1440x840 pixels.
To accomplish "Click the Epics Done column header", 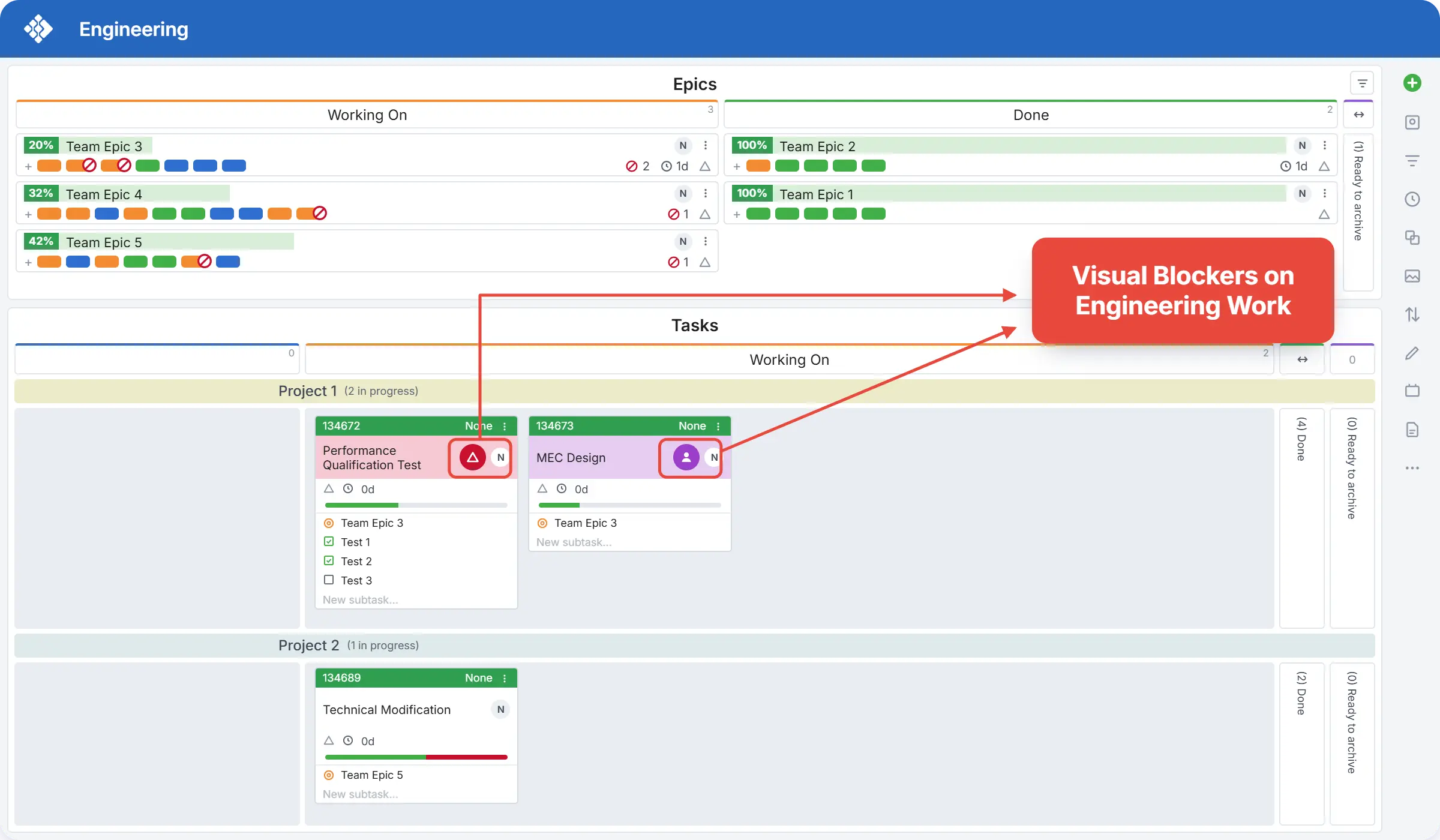I will point(1031,115).
